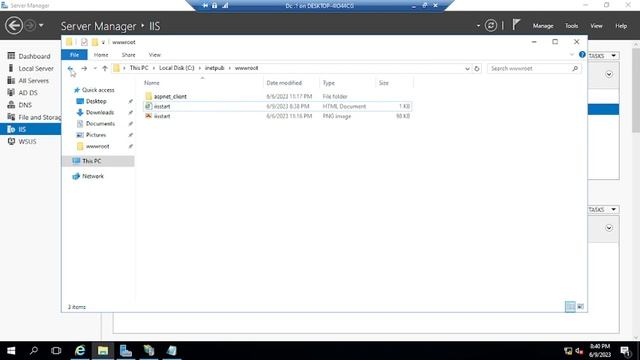Open the Windows Start menu
Viewport: 640px width, 360px height.
11,351
